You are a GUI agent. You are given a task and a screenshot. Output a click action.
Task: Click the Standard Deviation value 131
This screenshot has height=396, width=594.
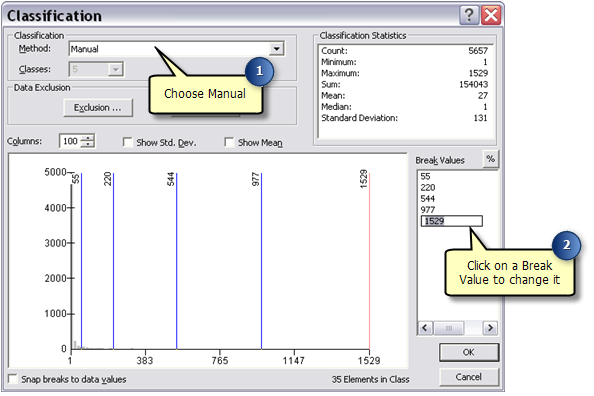(x=481, y=118)
